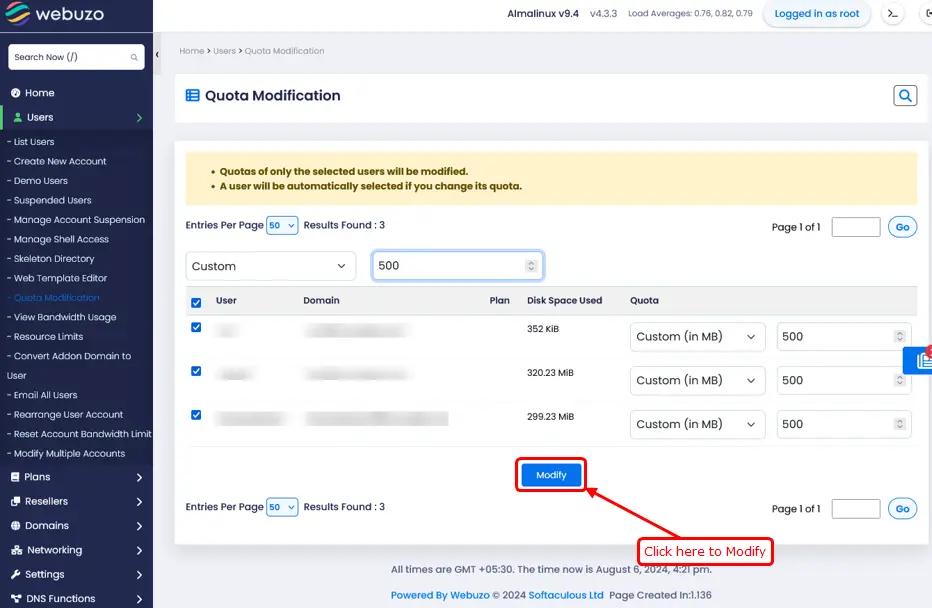
Task: Click the page number input beside the Go button
Action: tap(855, 227)
